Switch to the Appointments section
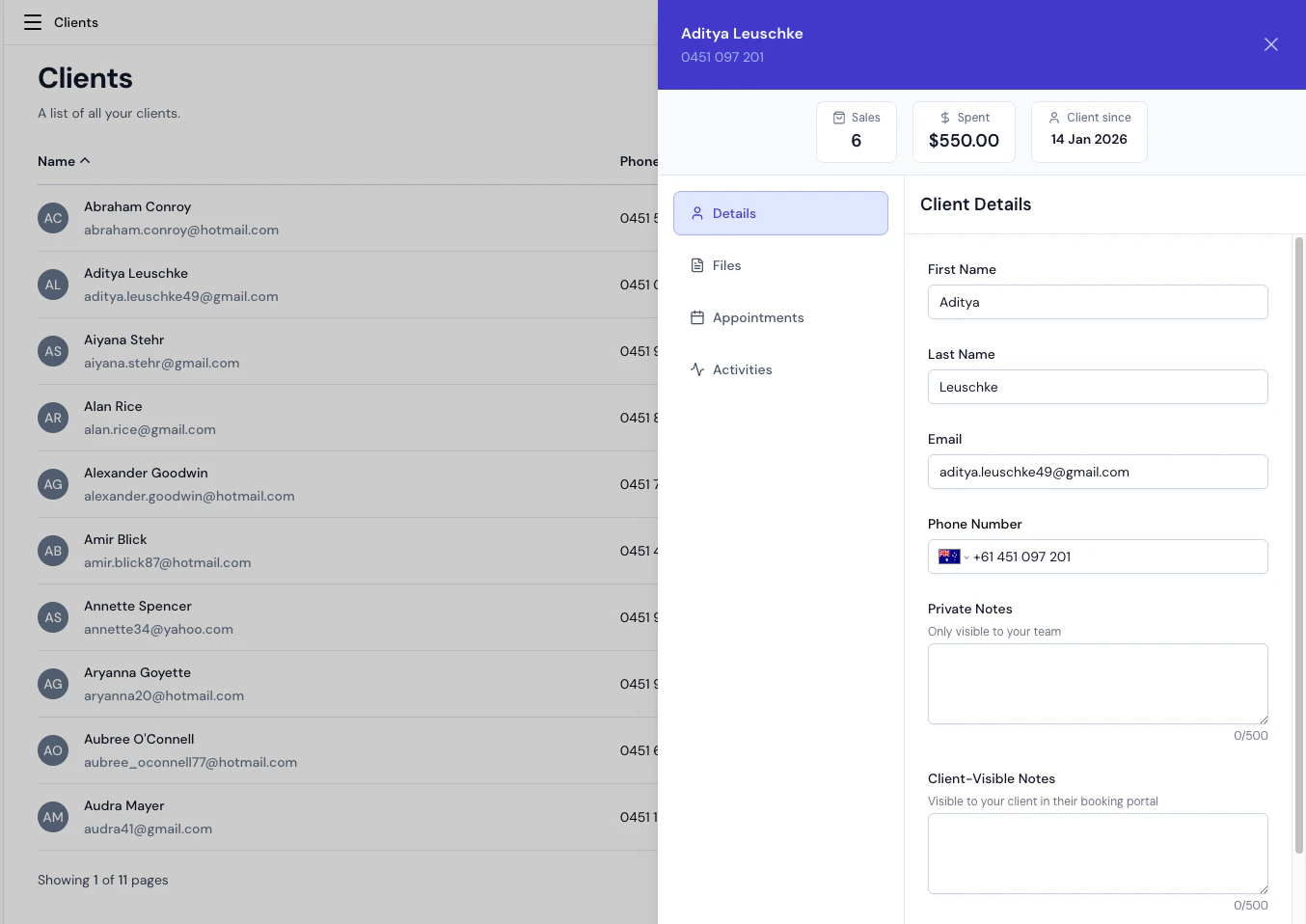The height and width of the screenshot is (924, 1306). point(758,316)
